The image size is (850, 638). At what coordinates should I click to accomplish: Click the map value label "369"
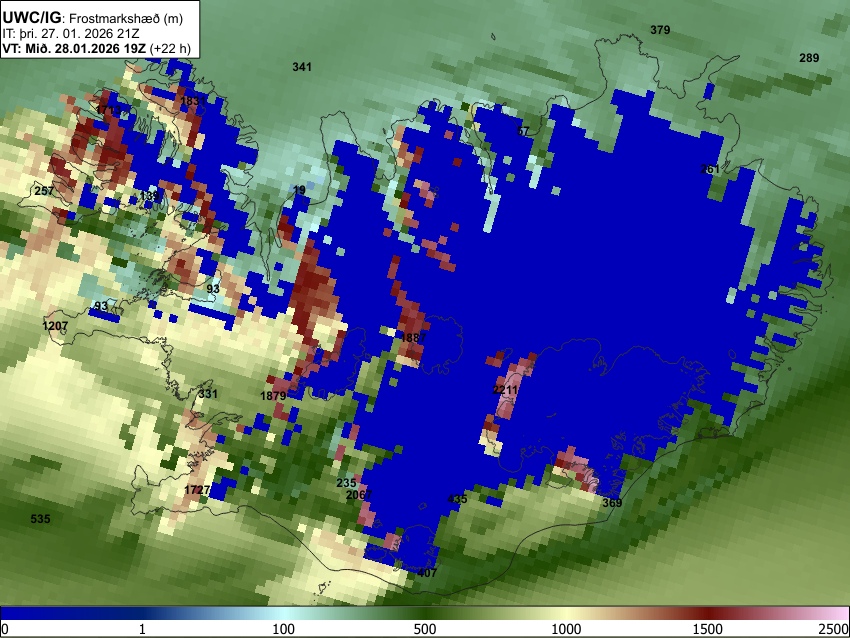click(612, 502)
